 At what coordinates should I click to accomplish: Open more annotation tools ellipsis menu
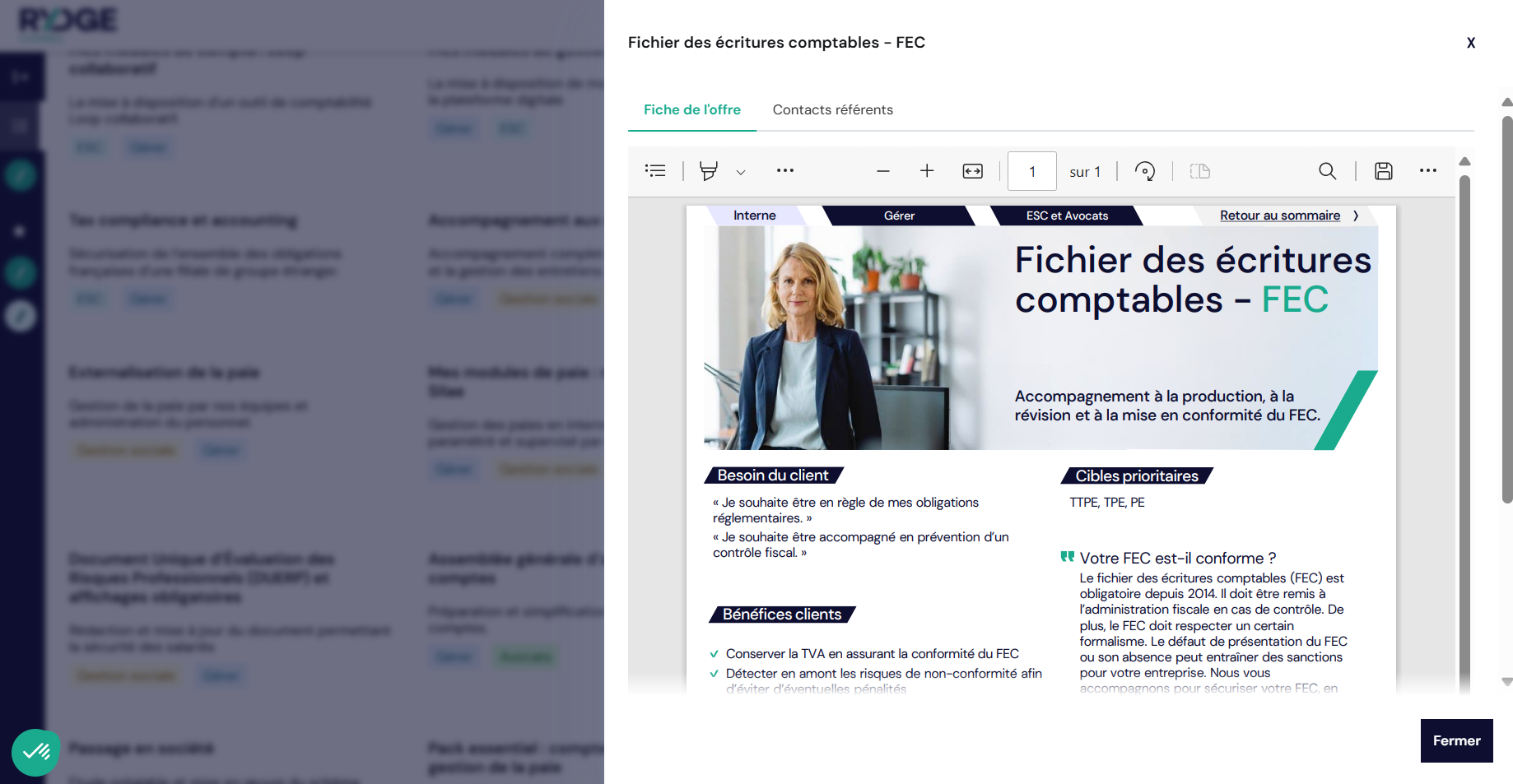(785, 170)
